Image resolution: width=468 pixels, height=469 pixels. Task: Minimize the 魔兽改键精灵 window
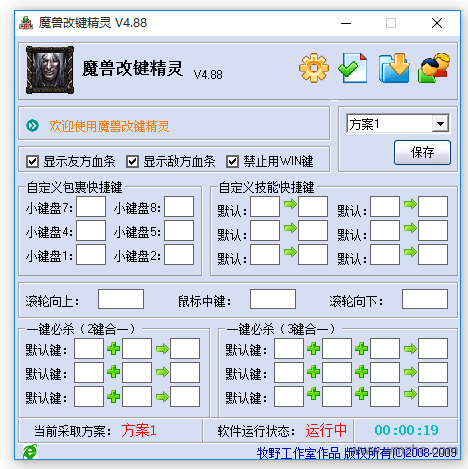(346, 23)
